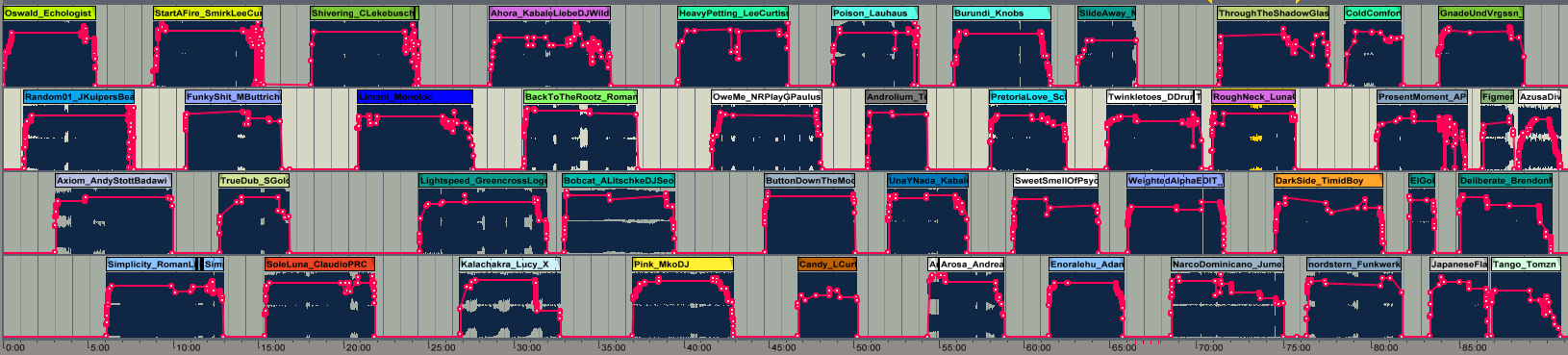Image resolution: width=1568 pixels, height=355 pixels.
Task: Select the BackToTheRootz_Roman clip
Action: point(580,97)
